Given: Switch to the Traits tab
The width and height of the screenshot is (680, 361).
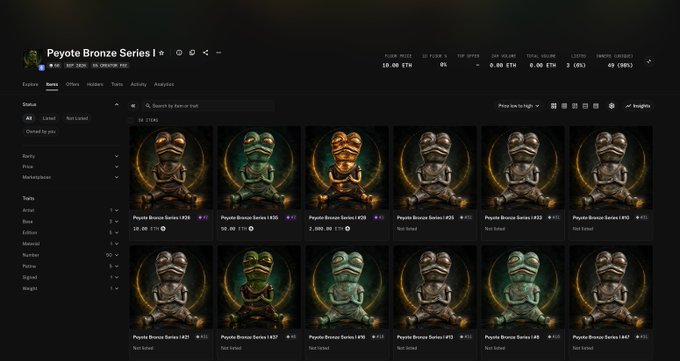Looking at the screenshot, I should pyautogui.click(x=117, y=85).
